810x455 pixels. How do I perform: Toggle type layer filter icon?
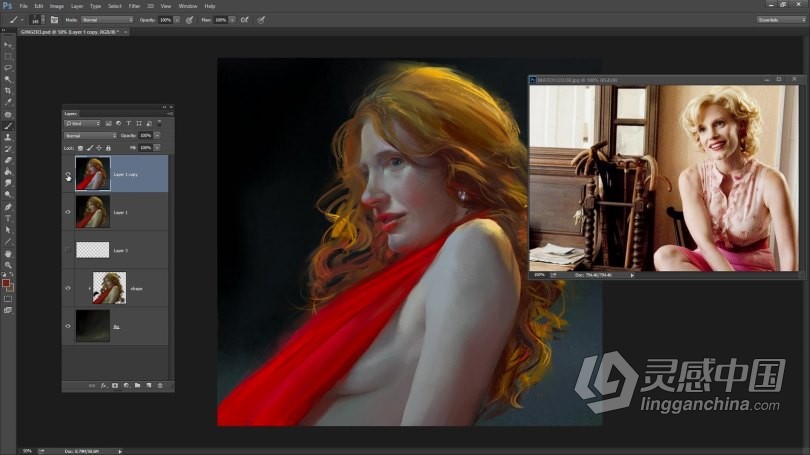pyautogui.click(x=129, y=123)
